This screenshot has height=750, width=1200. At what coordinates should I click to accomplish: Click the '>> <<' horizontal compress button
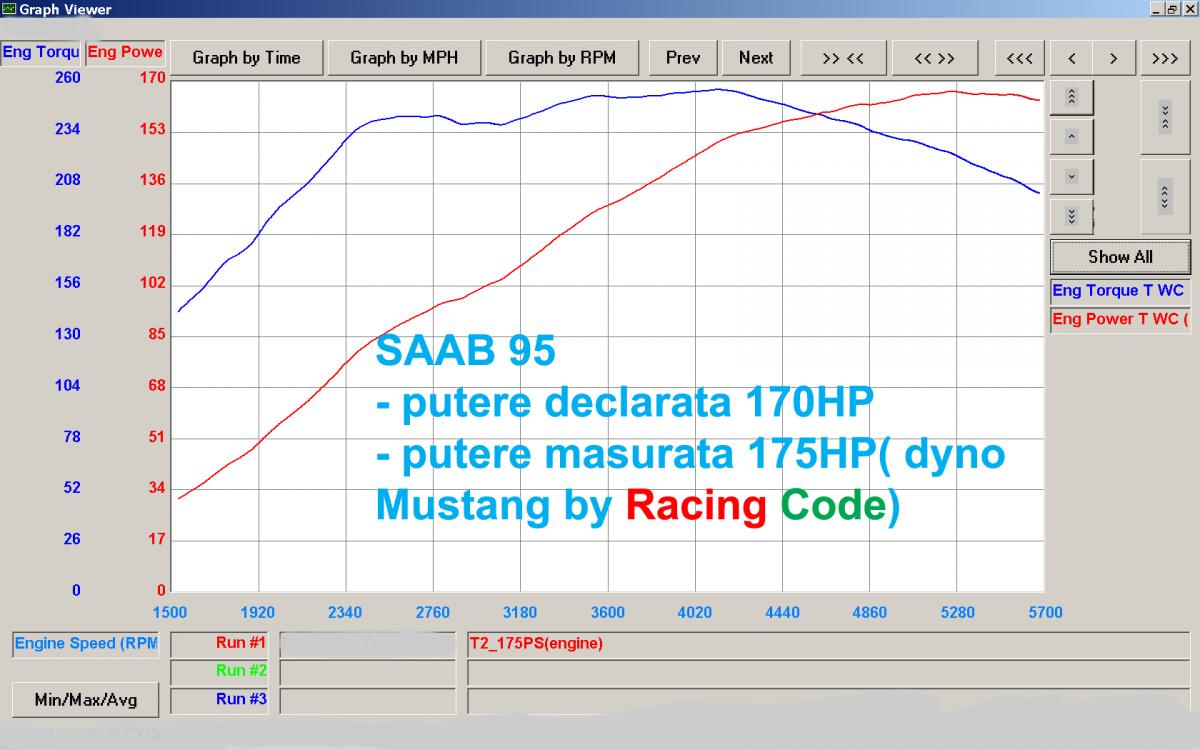(843, 58)
